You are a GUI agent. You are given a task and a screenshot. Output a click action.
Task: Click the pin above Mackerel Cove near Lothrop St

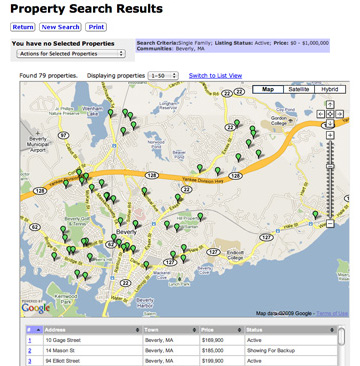point(146,265)
